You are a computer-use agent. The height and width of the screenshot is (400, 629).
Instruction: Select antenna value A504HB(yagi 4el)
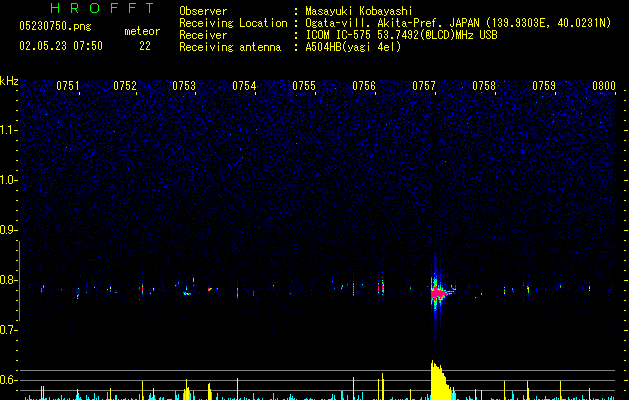[x=353, y=47]
